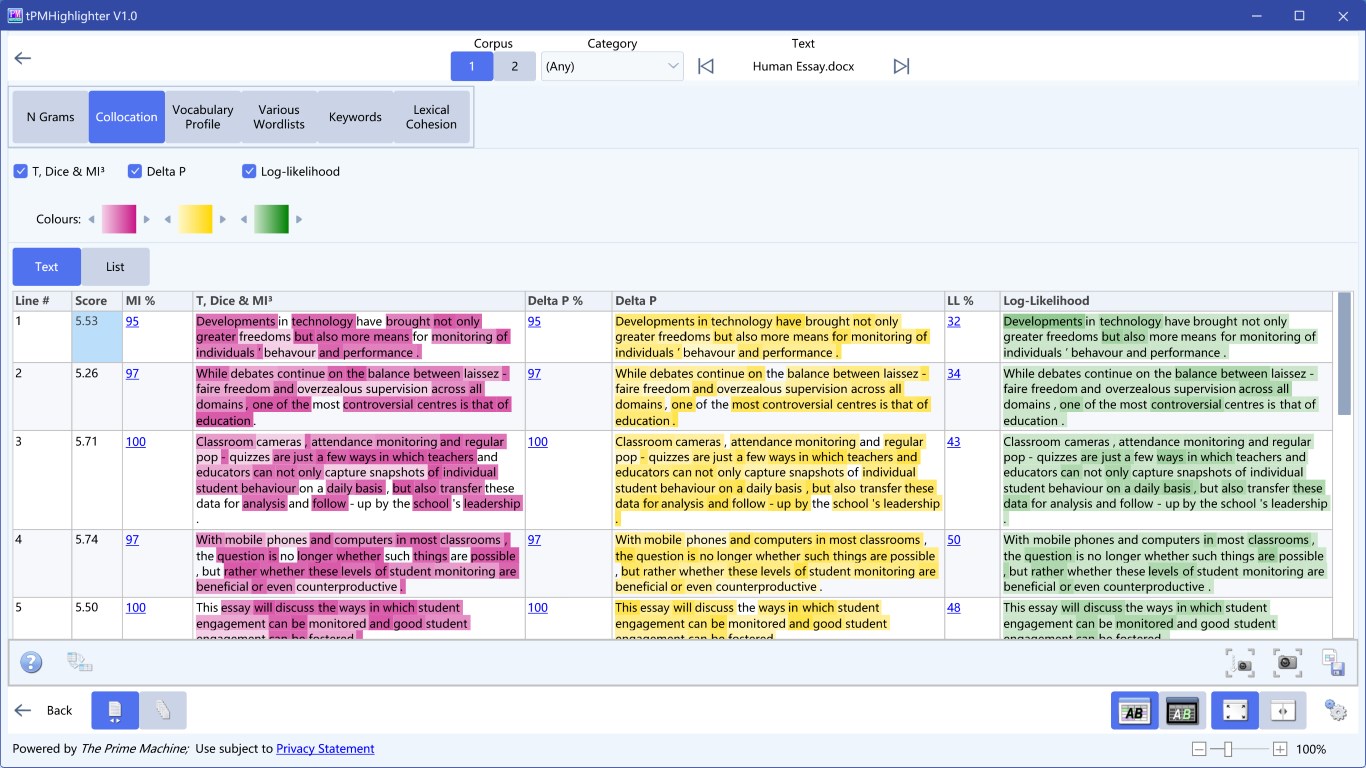This screenshot has width=1366, height=768.
Task: Switch to Corpus 2
Action: (x=515, y=66)
